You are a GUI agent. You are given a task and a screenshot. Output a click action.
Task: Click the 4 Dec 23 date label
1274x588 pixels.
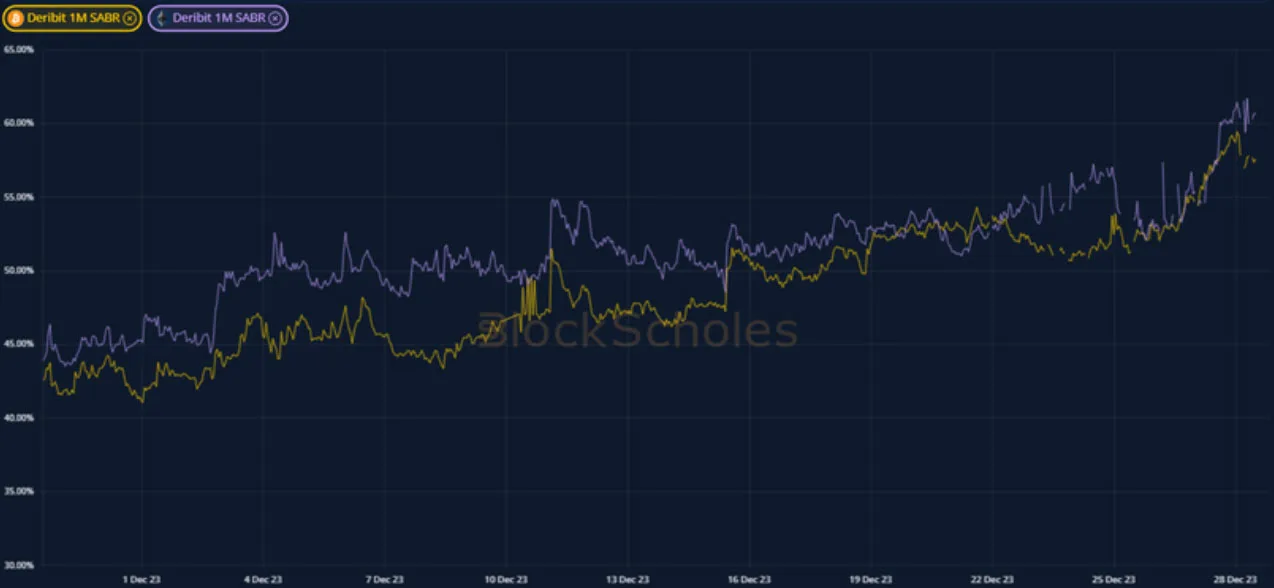(x=264, y=579)
